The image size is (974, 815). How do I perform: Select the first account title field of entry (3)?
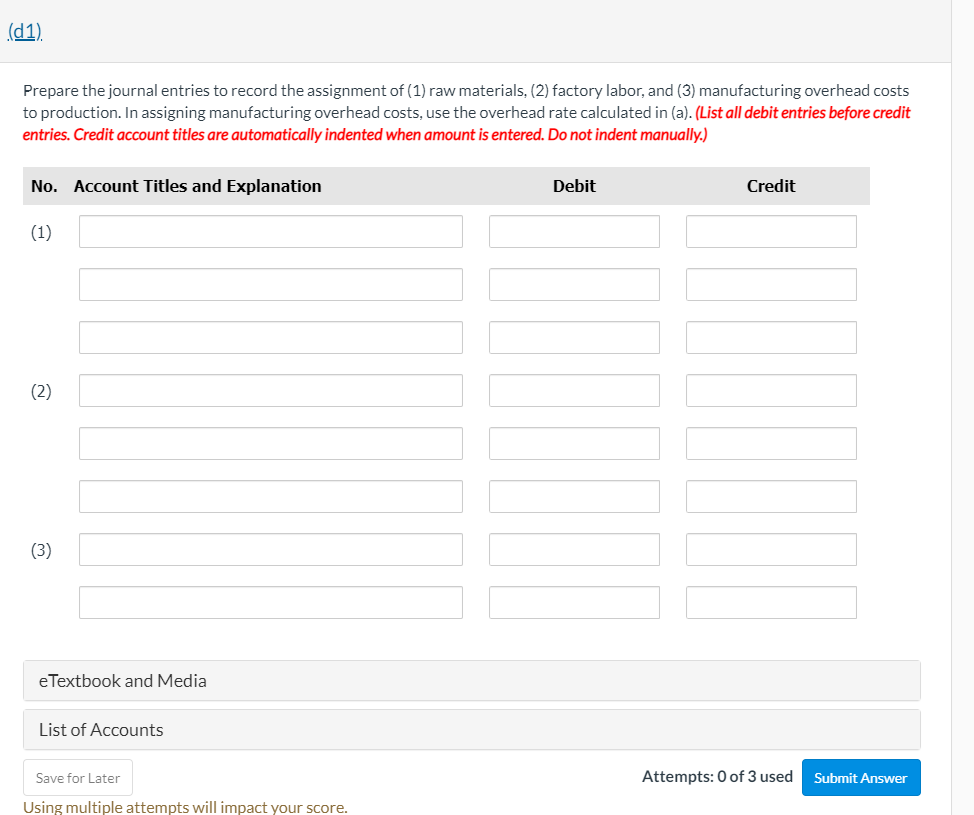(270, 549)
